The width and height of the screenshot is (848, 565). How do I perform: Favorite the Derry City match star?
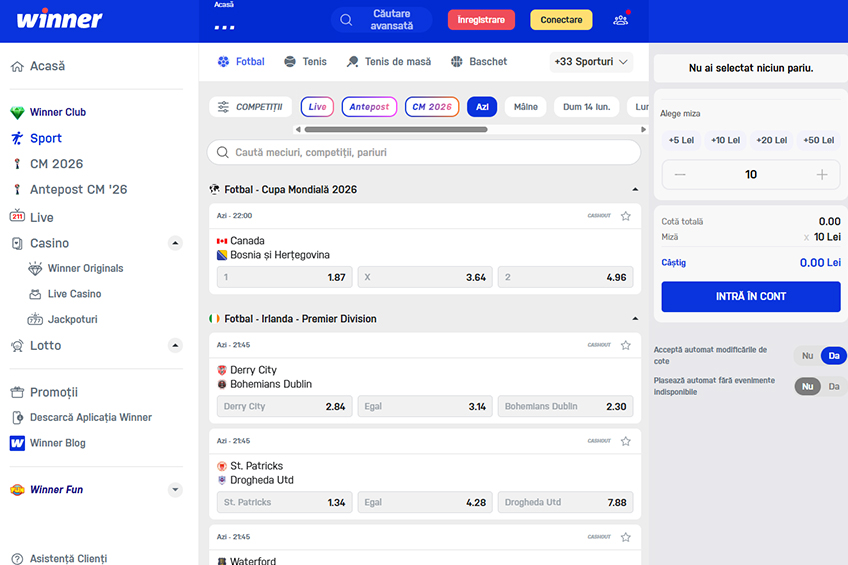[x=626, y=345]
